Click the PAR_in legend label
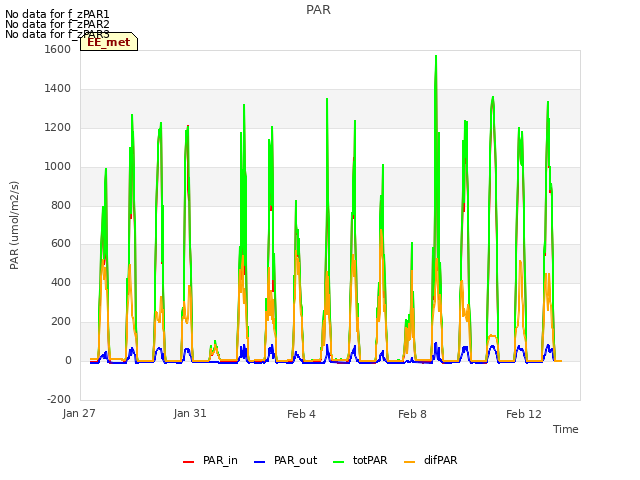Image resolution: width=640 pixels, height=480 pixels. click(220, 460)
